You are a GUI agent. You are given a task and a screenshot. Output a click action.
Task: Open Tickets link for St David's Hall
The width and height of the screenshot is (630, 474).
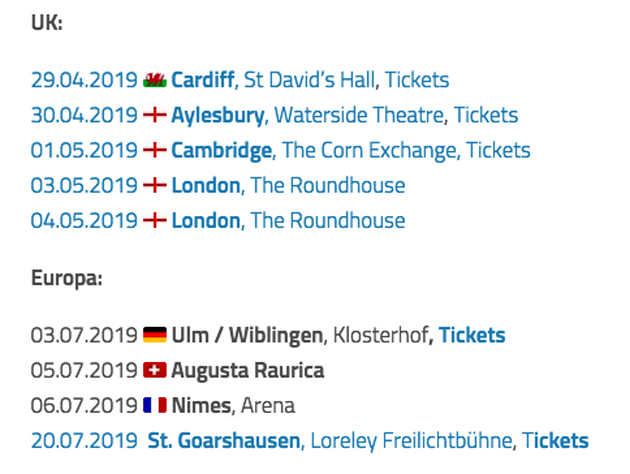[x=417, y=80]
